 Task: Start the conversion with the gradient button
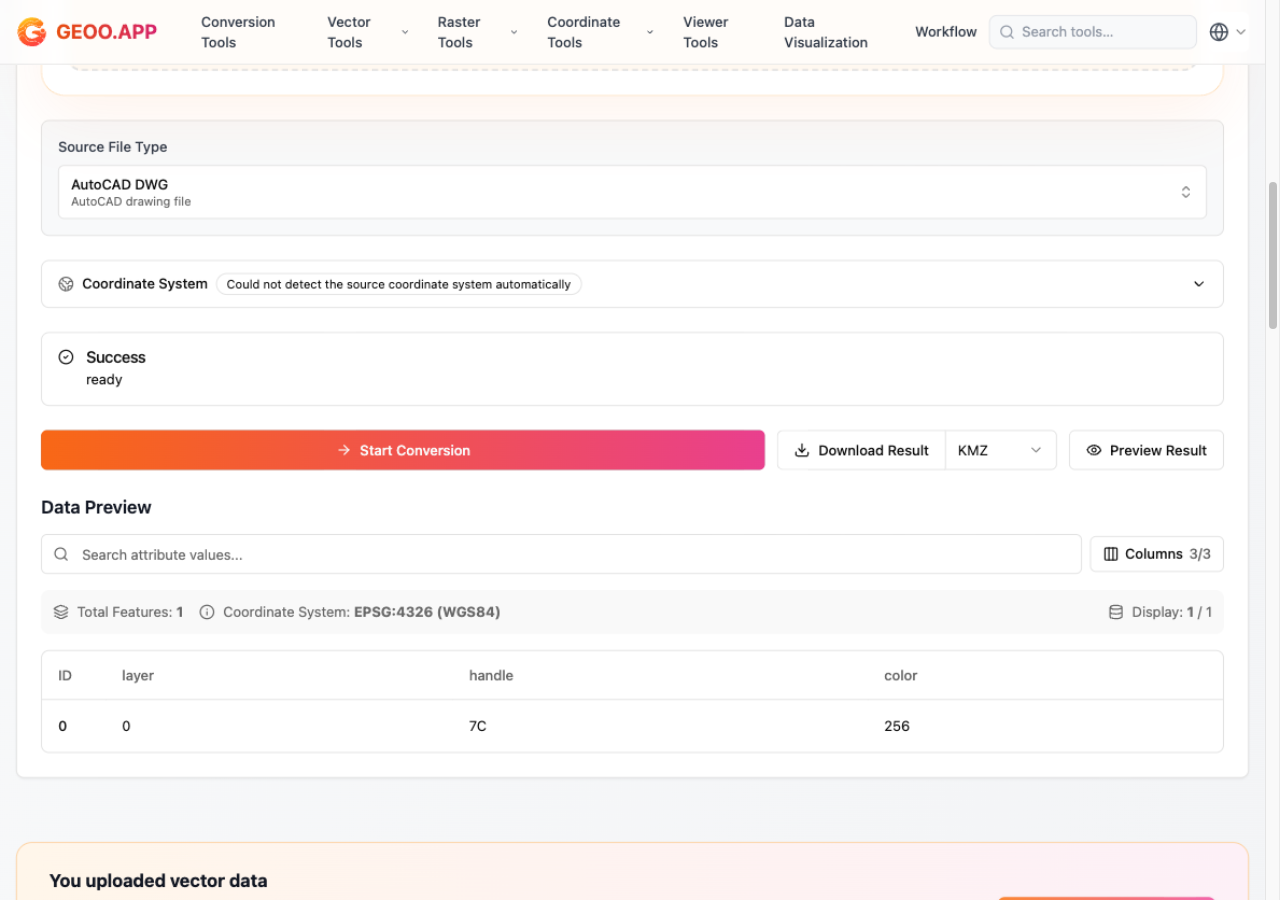[403, 450]
